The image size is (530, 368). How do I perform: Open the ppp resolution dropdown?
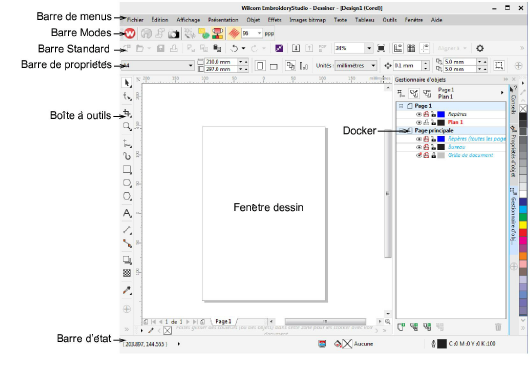pos(260,33)
